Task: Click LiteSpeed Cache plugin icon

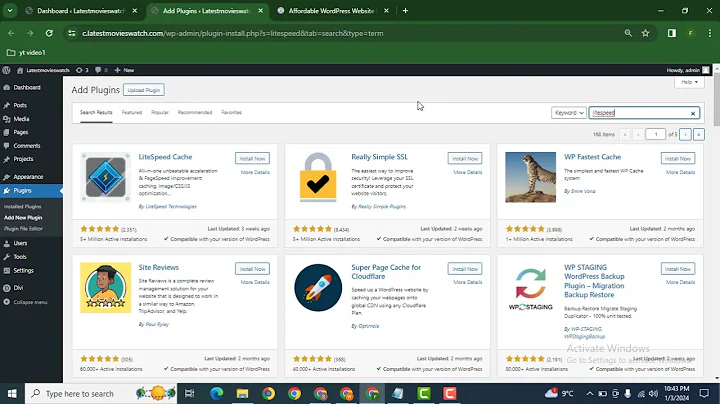Action: tap(106, 177)
